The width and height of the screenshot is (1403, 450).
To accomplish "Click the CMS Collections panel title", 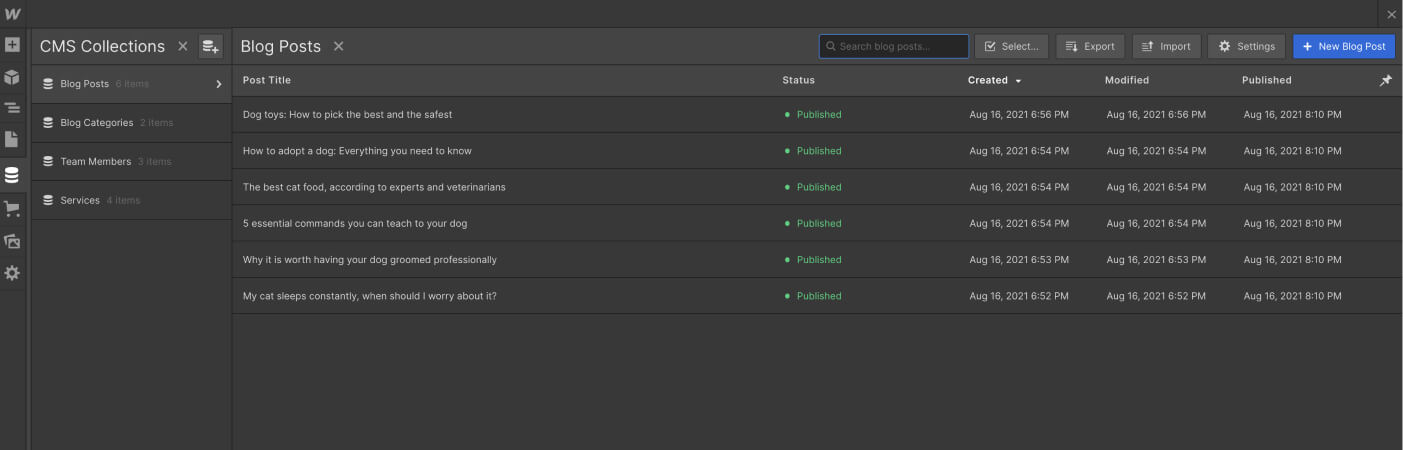I will [102, 46].
